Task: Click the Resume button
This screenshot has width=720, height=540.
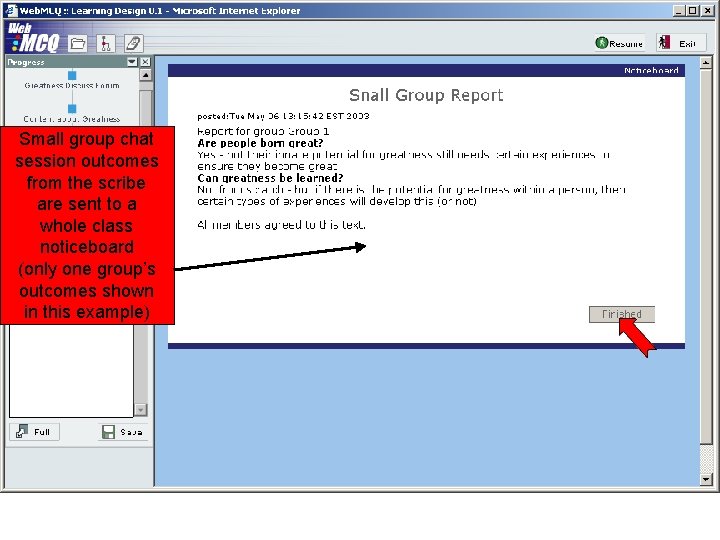Action: point(619,43)
